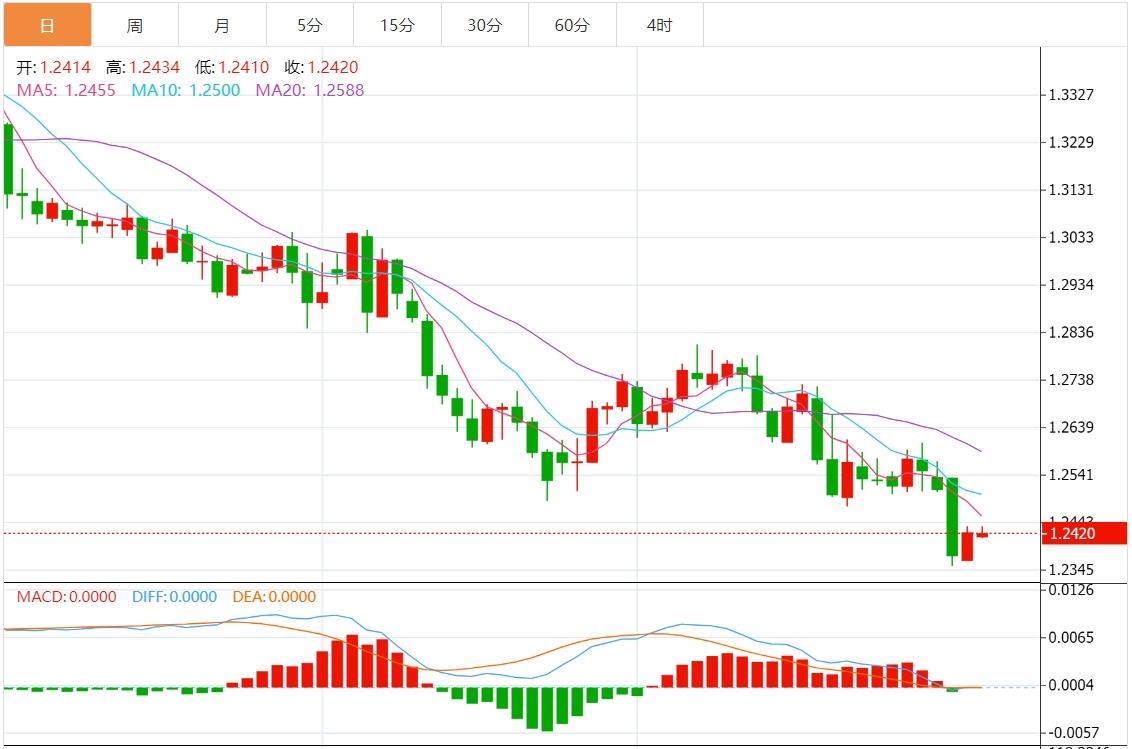Click the 低: 1.2410 low price text
The width and height of the screenshot is (1132, 749).
tap(232, 68)
